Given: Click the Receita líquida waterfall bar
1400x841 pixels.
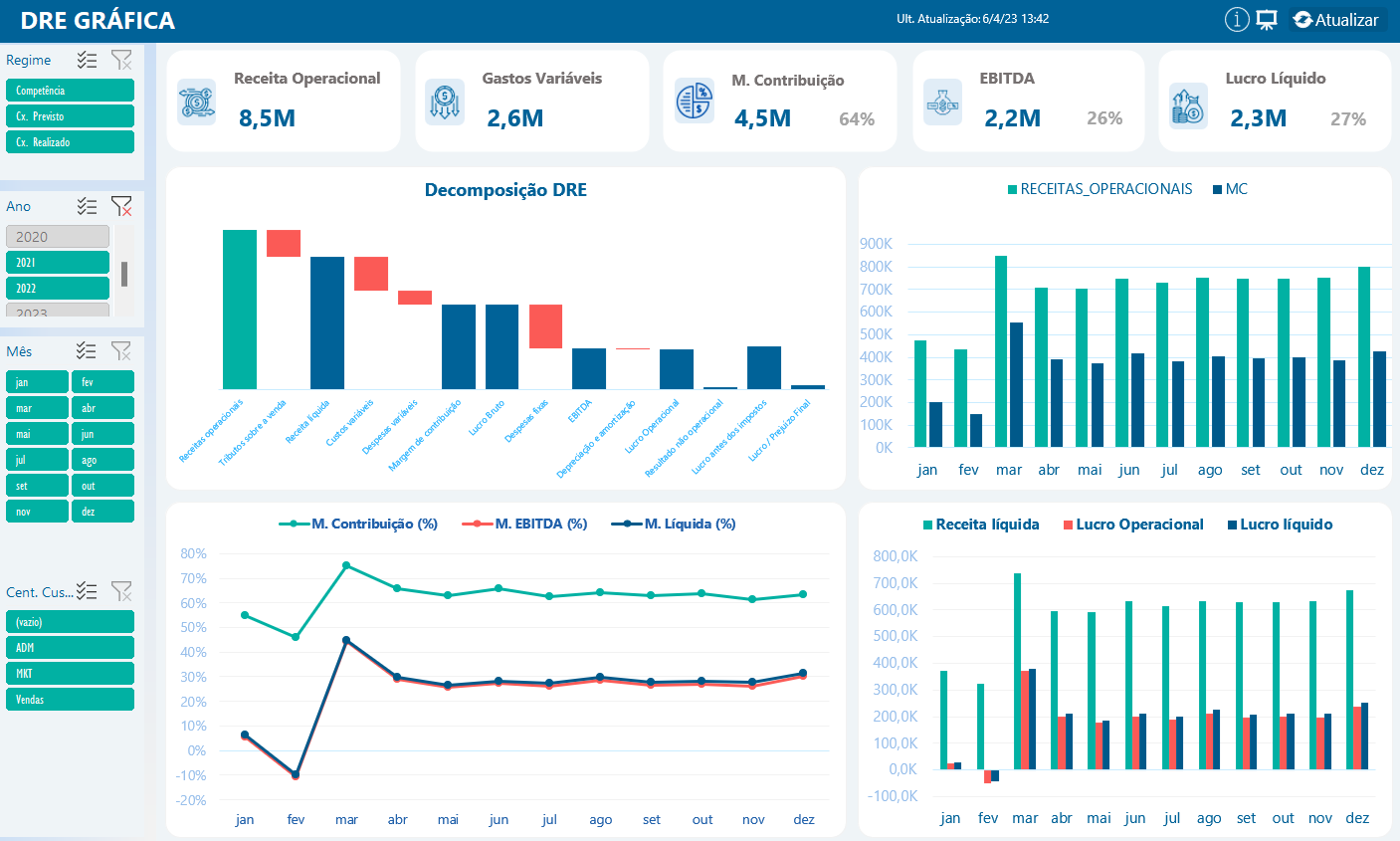Looking at the screenshot, I should (327, 322).
